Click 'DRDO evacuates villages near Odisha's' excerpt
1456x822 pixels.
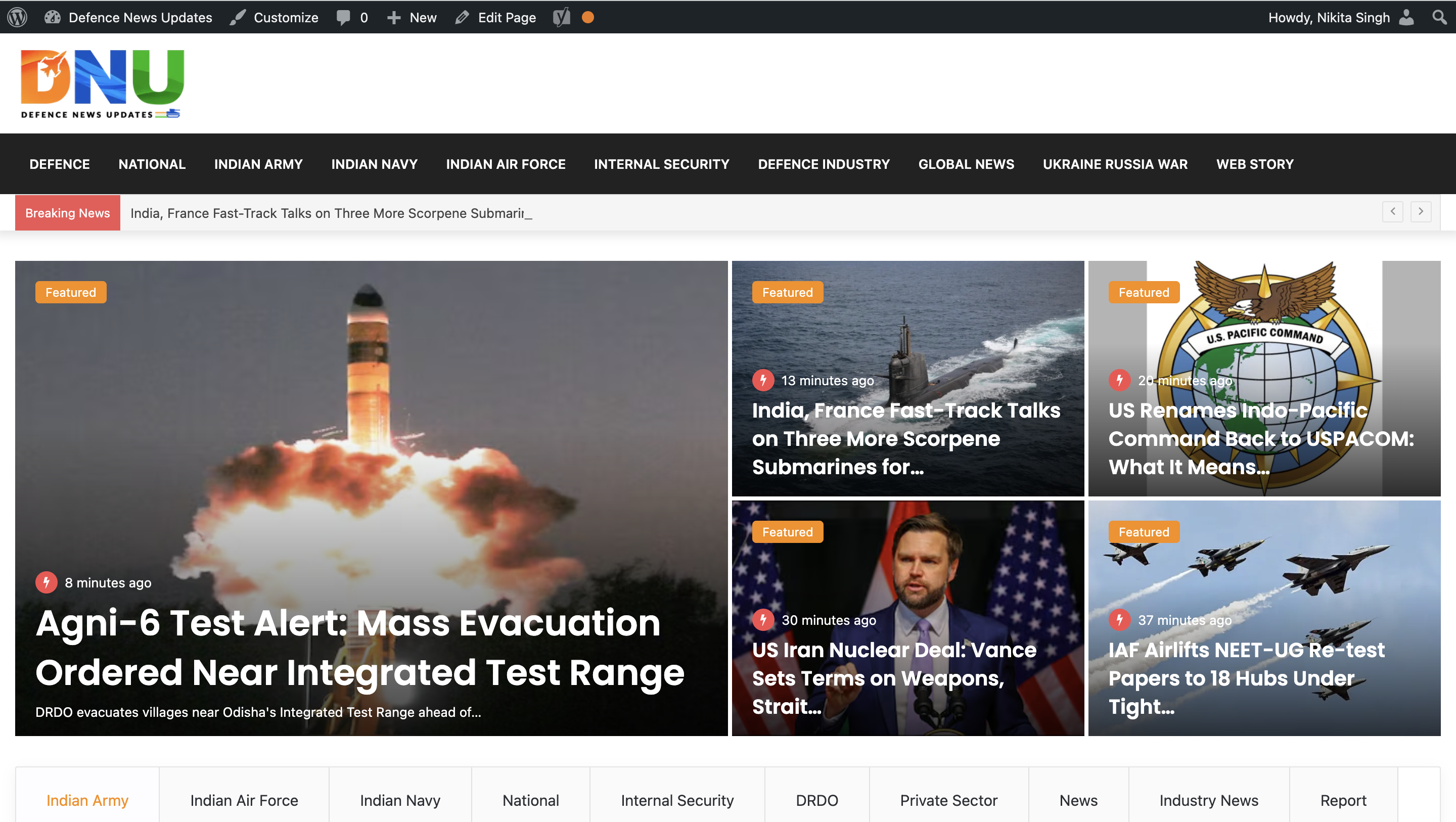pos(258,712)
